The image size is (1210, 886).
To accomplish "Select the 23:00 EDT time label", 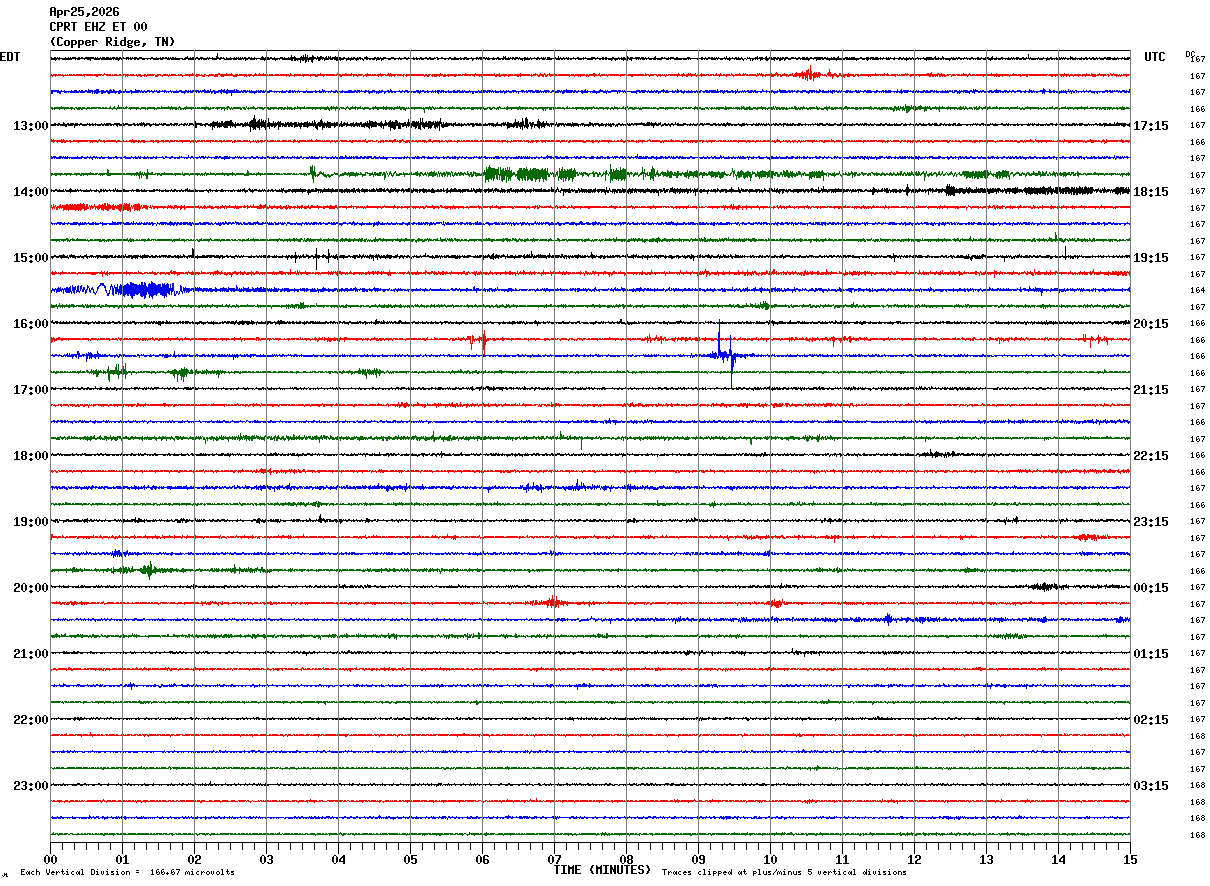I will coord(30,786).
